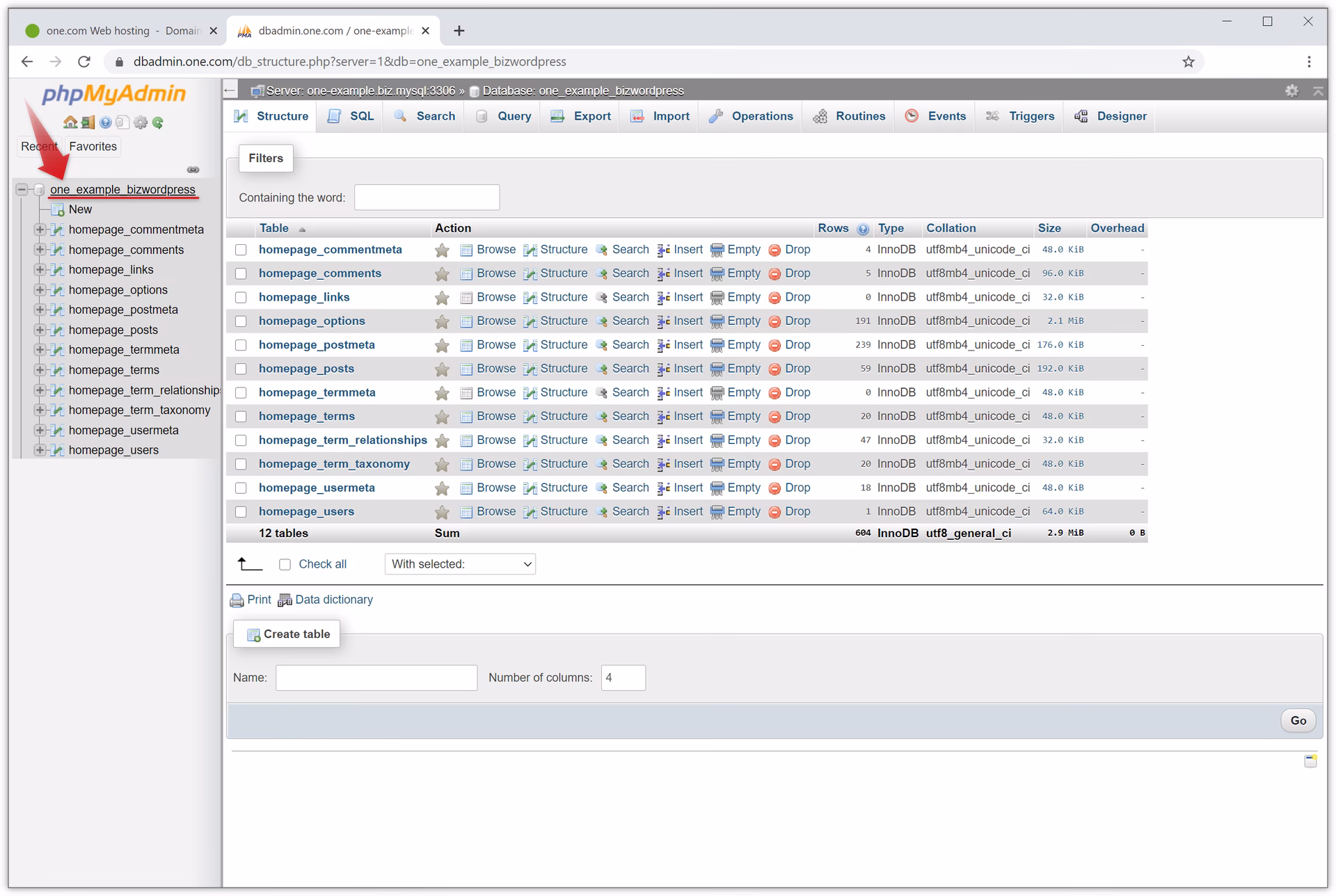Bookmark page with browser star icon
The height and width of the screenshot is (896, 1336).
1188,62
